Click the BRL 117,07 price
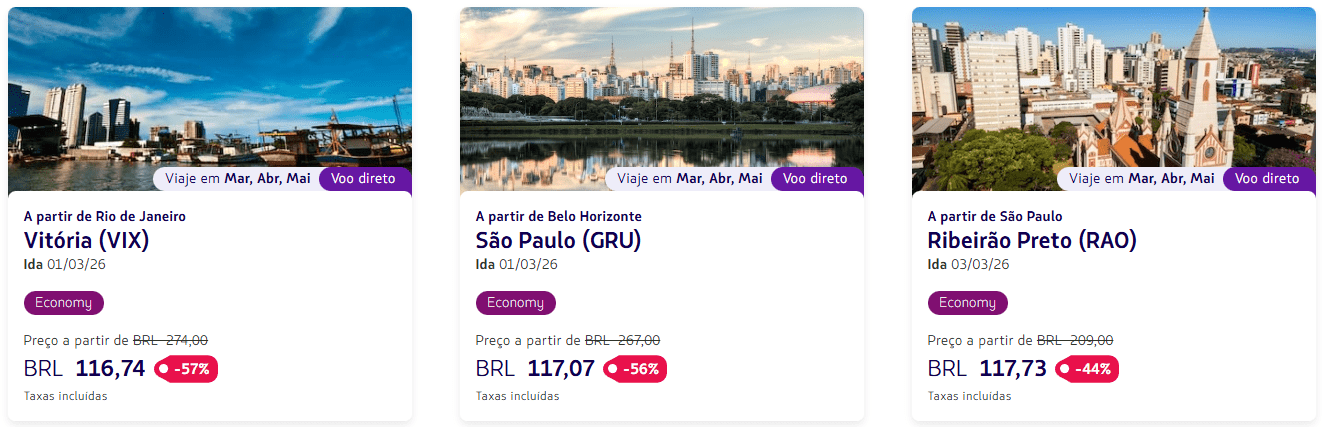 [x=536, y=369]
